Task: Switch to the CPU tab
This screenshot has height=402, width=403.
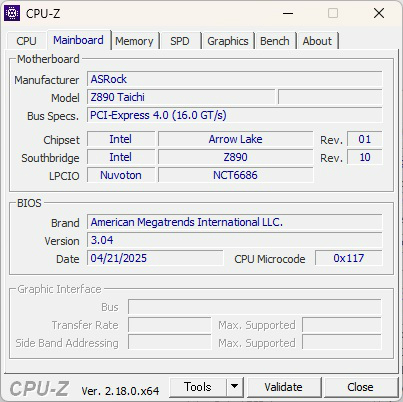Action: 26,41
